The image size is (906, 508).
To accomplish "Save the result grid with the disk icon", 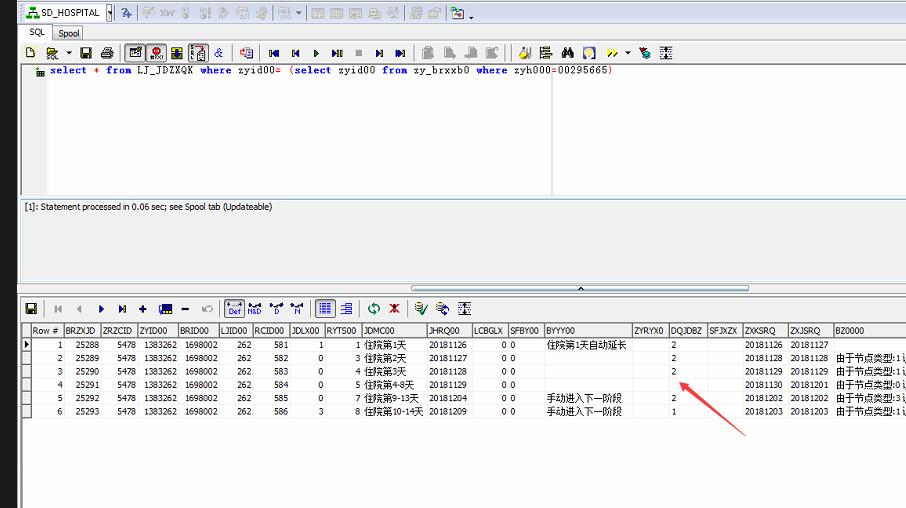I will 31,309.
